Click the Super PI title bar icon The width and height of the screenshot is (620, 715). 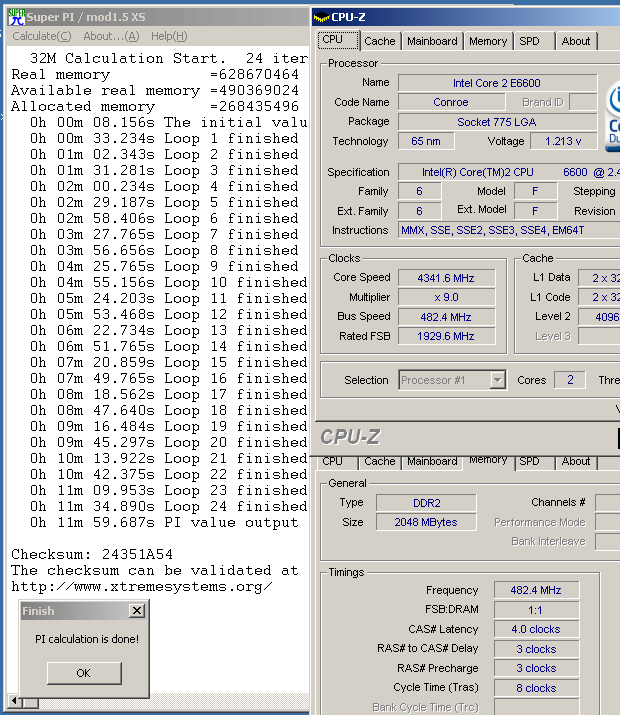pyautogui.click(x=16, y=17)
